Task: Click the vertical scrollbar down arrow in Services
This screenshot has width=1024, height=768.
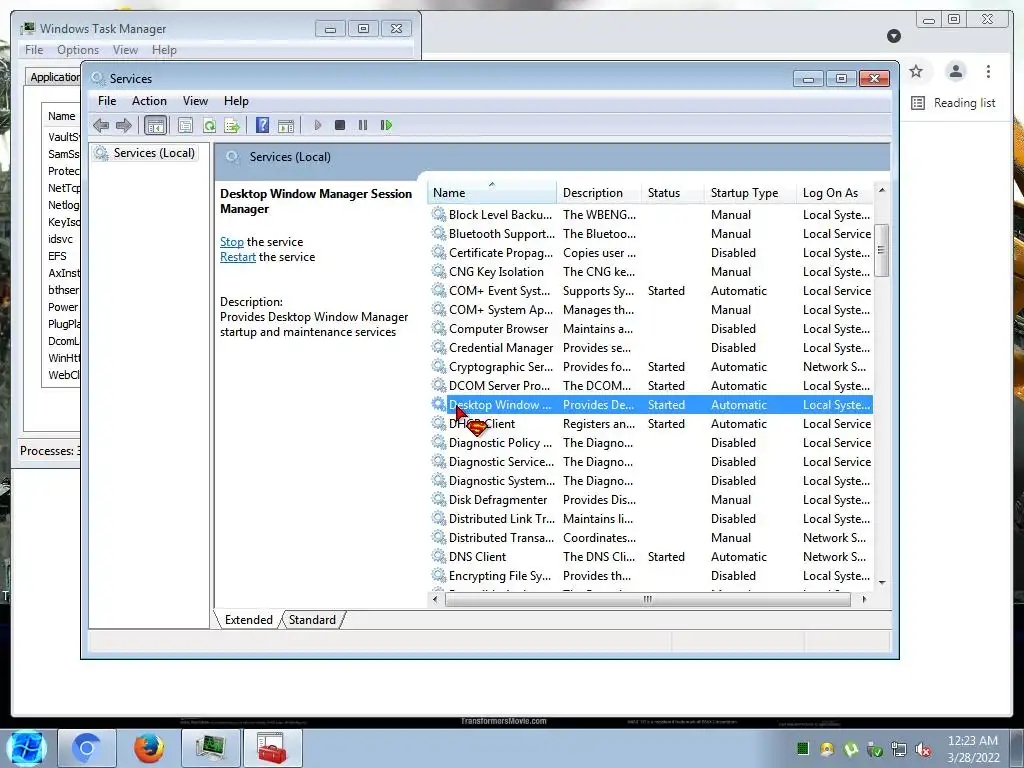Action: (882, 583)
